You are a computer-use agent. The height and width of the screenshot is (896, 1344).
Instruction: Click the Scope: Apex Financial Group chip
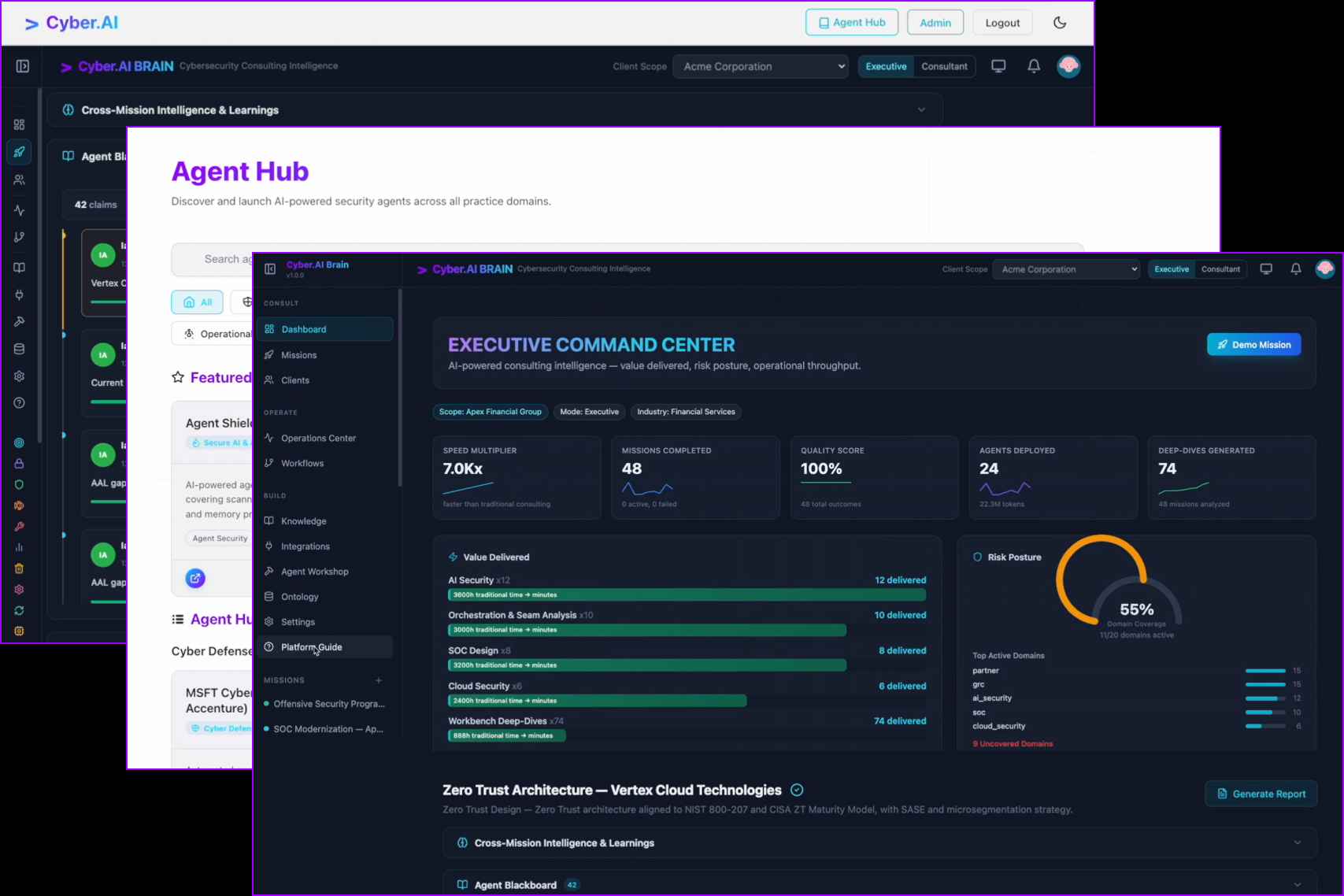490,412
